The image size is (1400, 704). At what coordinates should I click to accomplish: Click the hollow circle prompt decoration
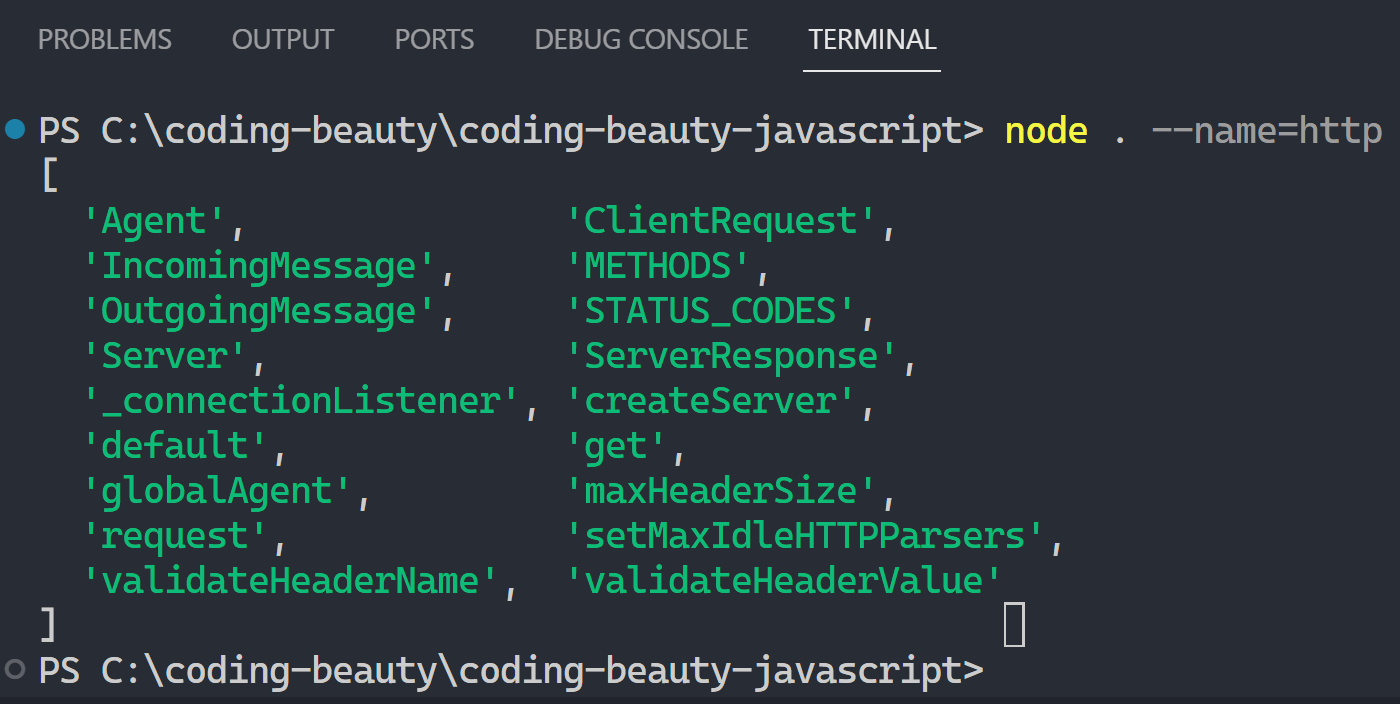[15, 669]
